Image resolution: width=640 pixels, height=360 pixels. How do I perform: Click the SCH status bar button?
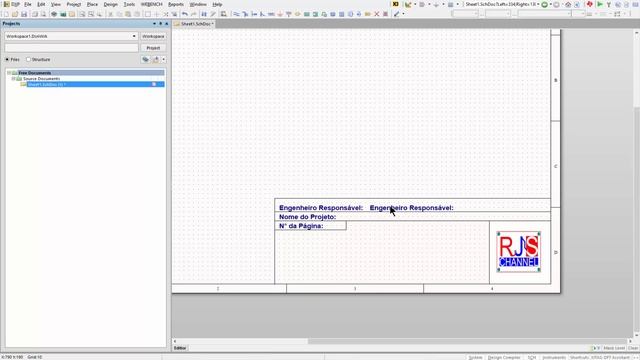click(531, 357)
